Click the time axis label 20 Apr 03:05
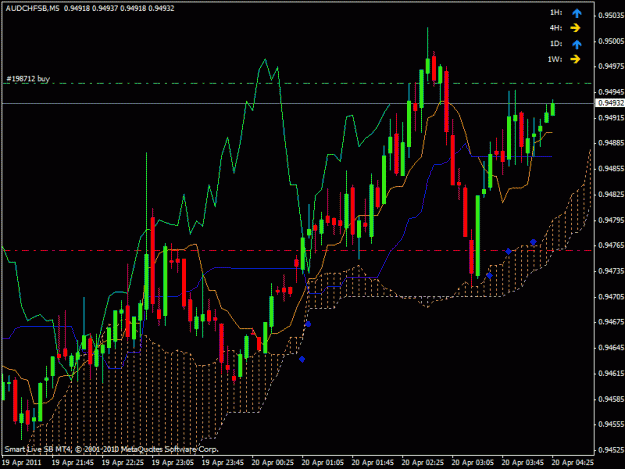 click(473, 462)
